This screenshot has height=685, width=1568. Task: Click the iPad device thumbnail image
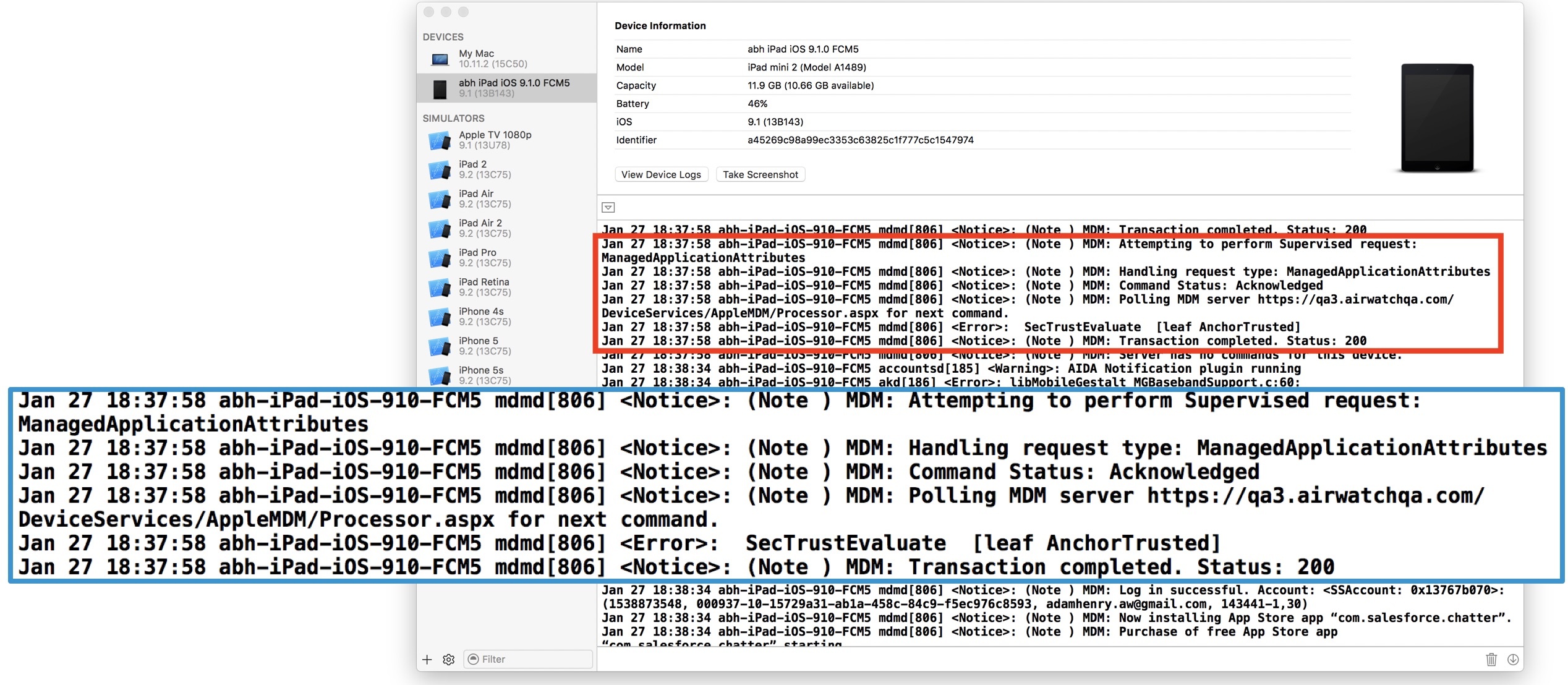(x=1437, y=117)
